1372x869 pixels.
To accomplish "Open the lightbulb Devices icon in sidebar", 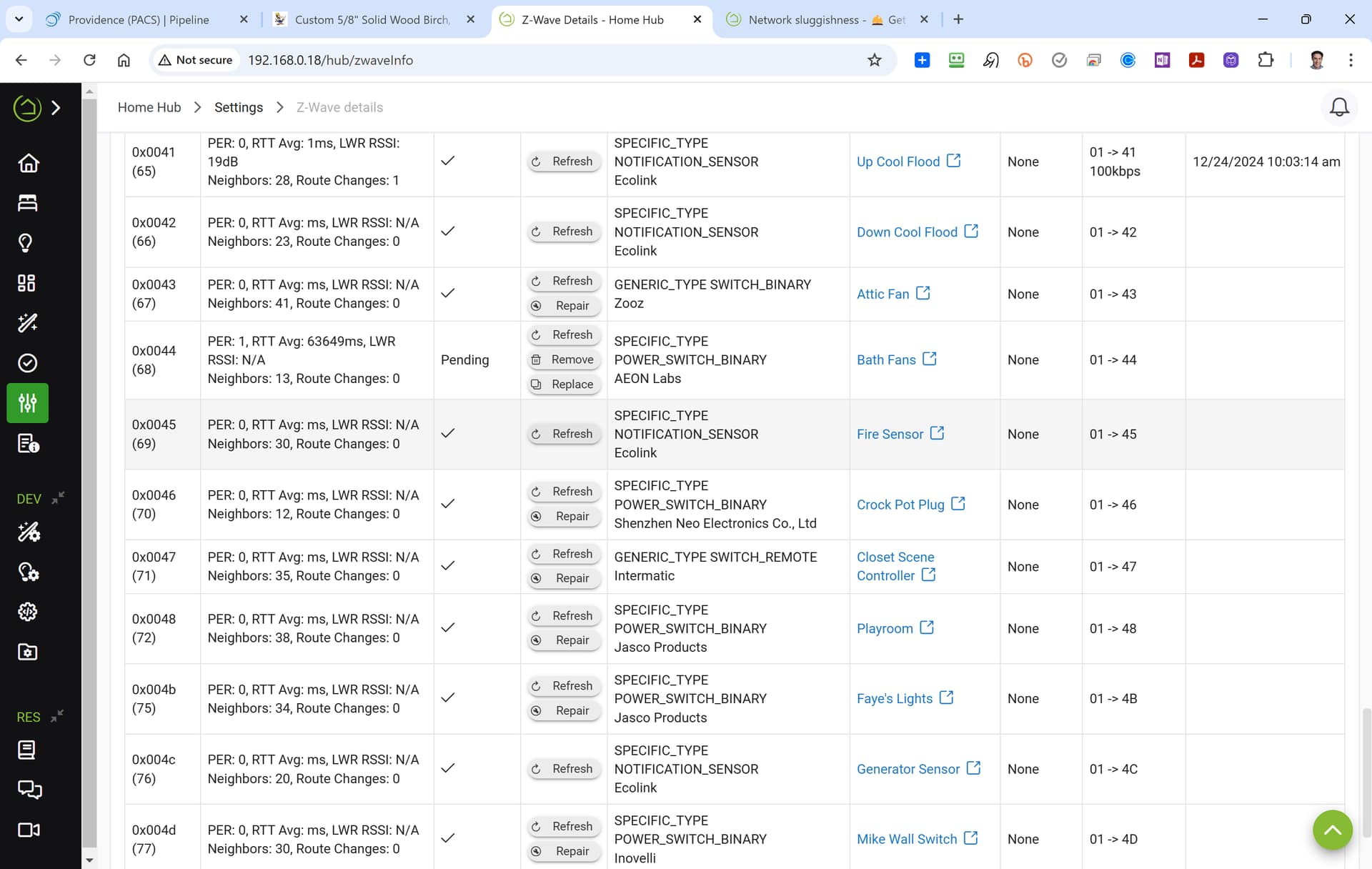I will (x=26, y=243).
